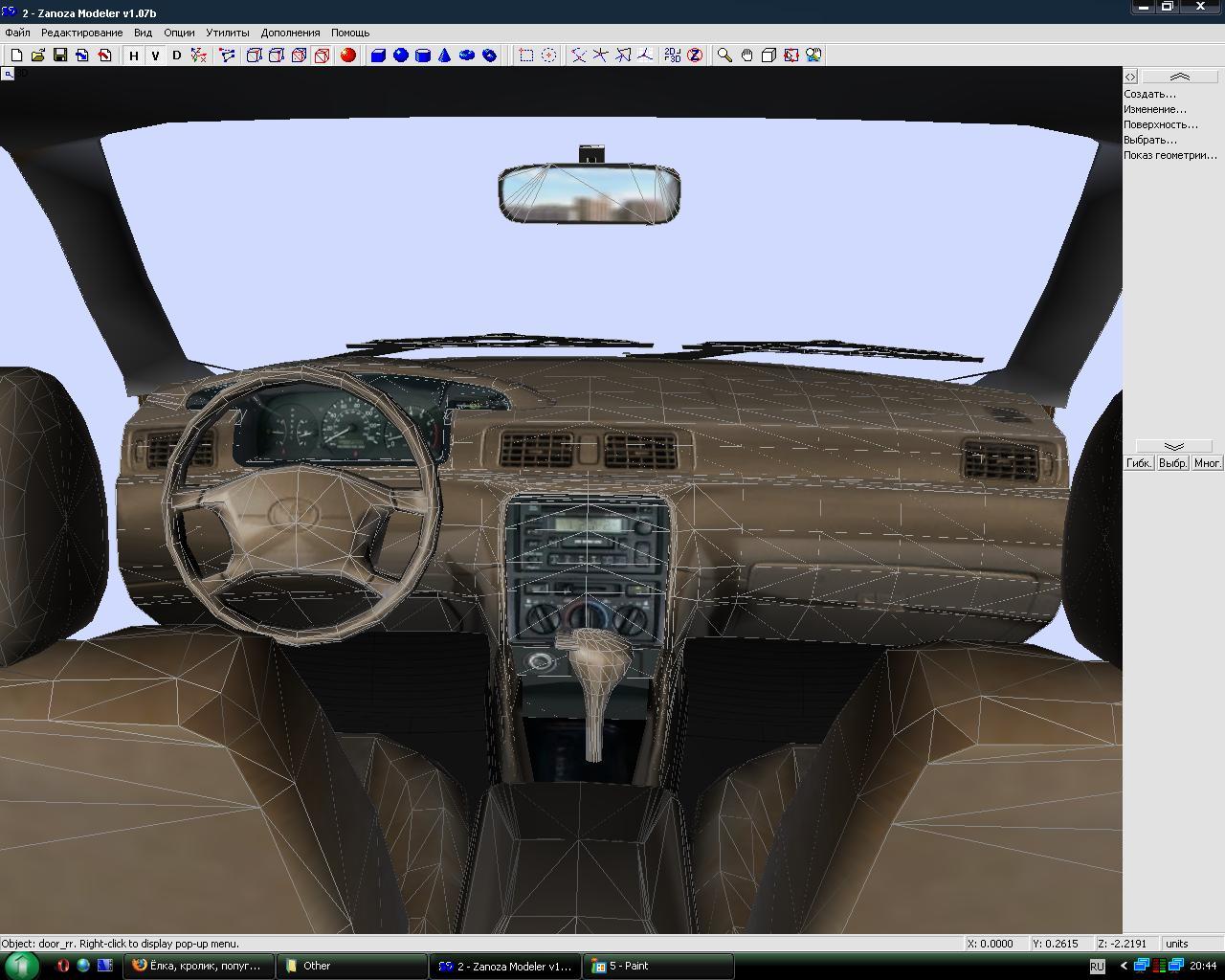
Task: Choose the rectangular selection tool
Action: pyautogui.click(x=526, y=56)
